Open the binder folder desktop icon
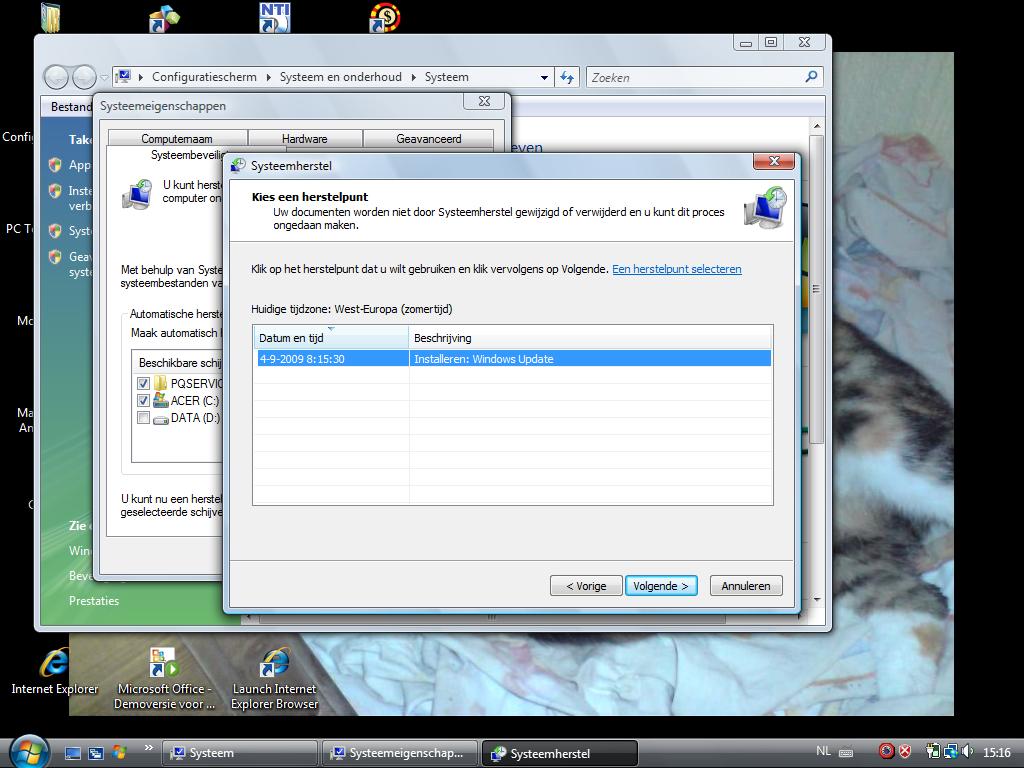Screen dimensions: 1024x768 click(50, 18)
